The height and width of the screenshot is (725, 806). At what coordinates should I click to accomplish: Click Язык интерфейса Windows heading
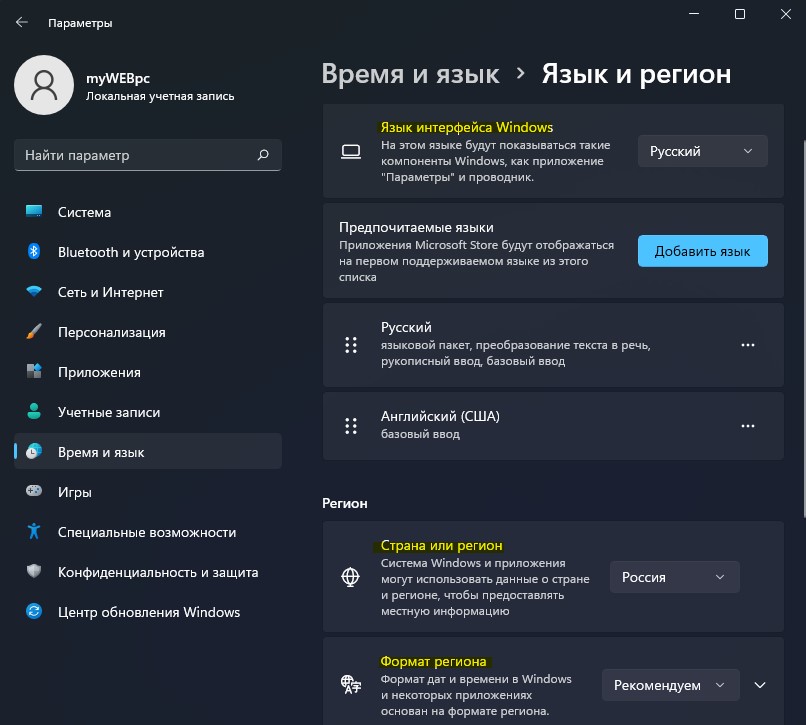[466, 127]
